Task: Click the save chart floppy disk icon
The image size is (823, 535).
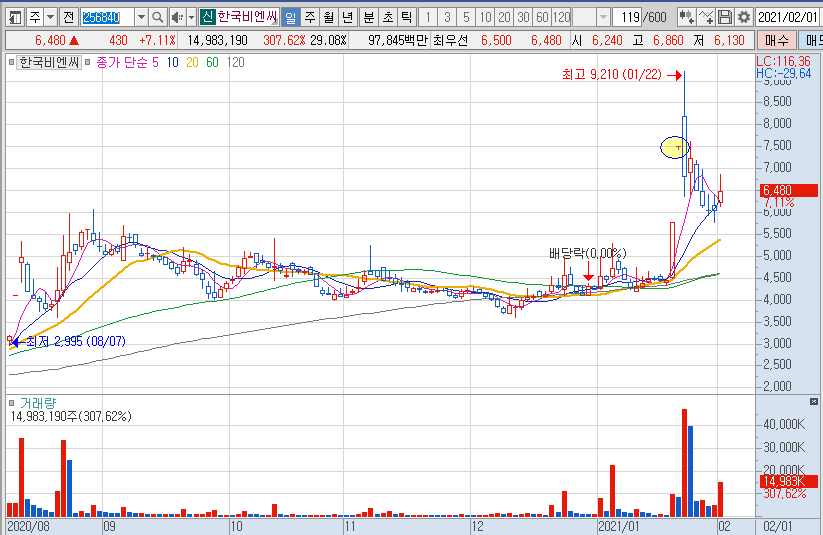Action: (726, 17)
